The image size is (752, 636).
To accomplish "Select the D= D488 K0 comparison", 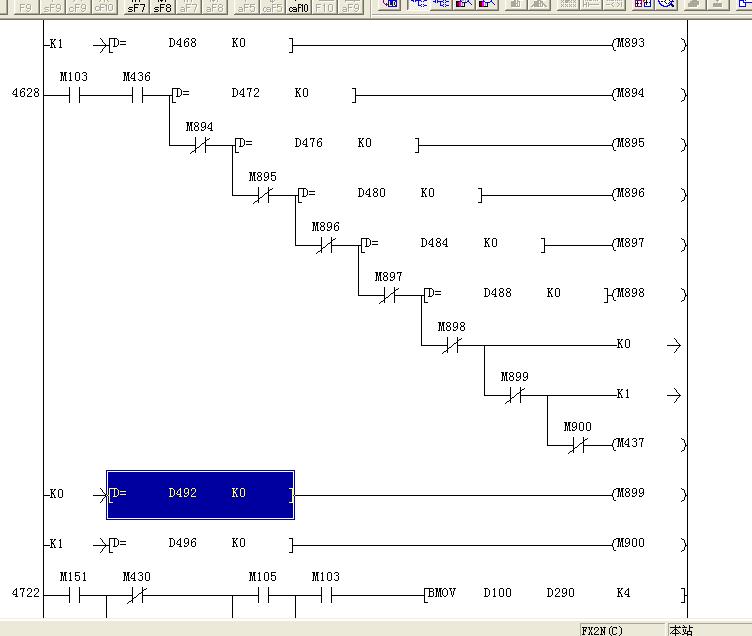I will pyautogui.click(x=517, y=294).
